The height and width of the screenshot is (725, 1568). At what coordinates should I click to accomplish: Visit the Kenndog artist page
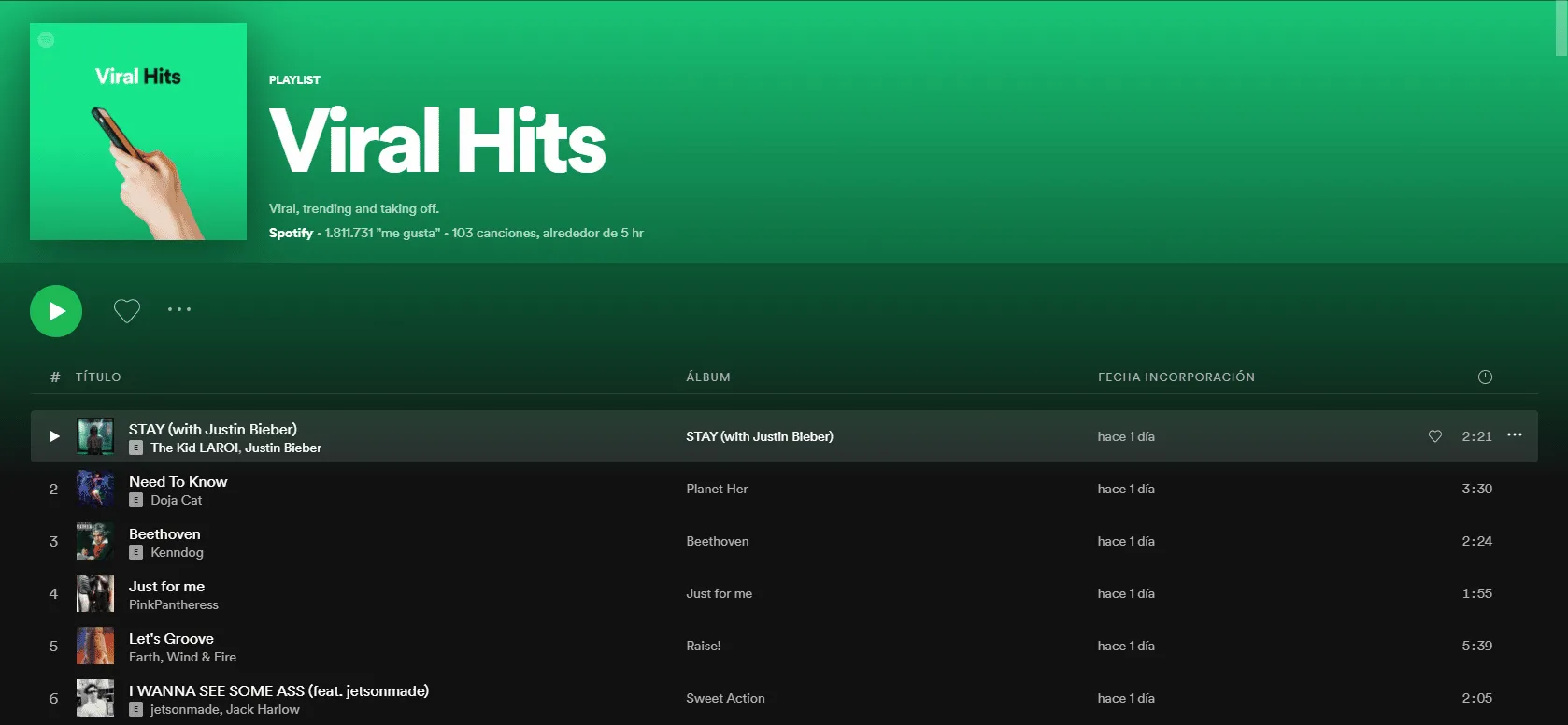click(177, 552)
